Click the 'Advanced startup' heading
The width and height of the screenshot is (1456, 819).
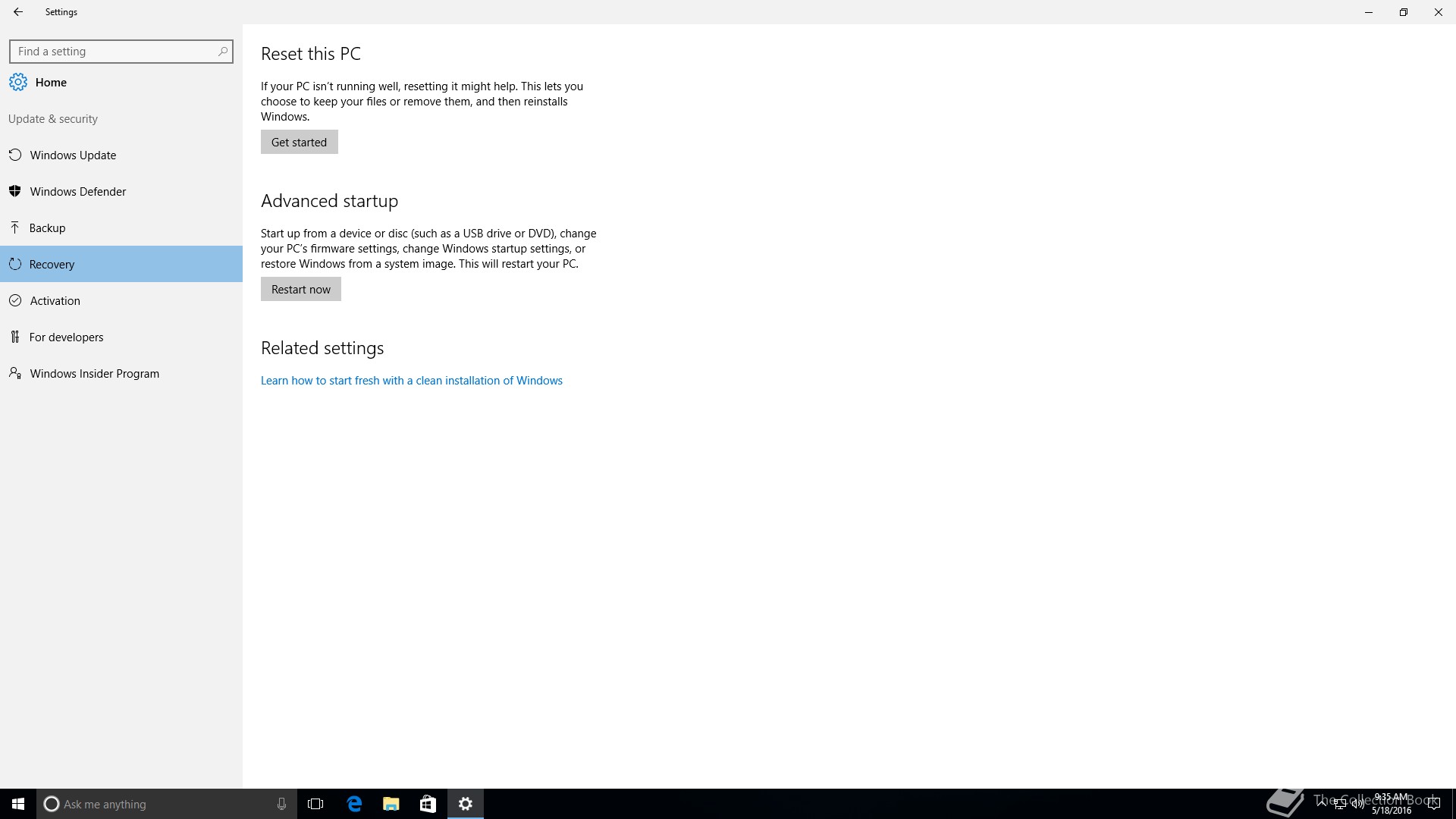(x=329, y=201)
